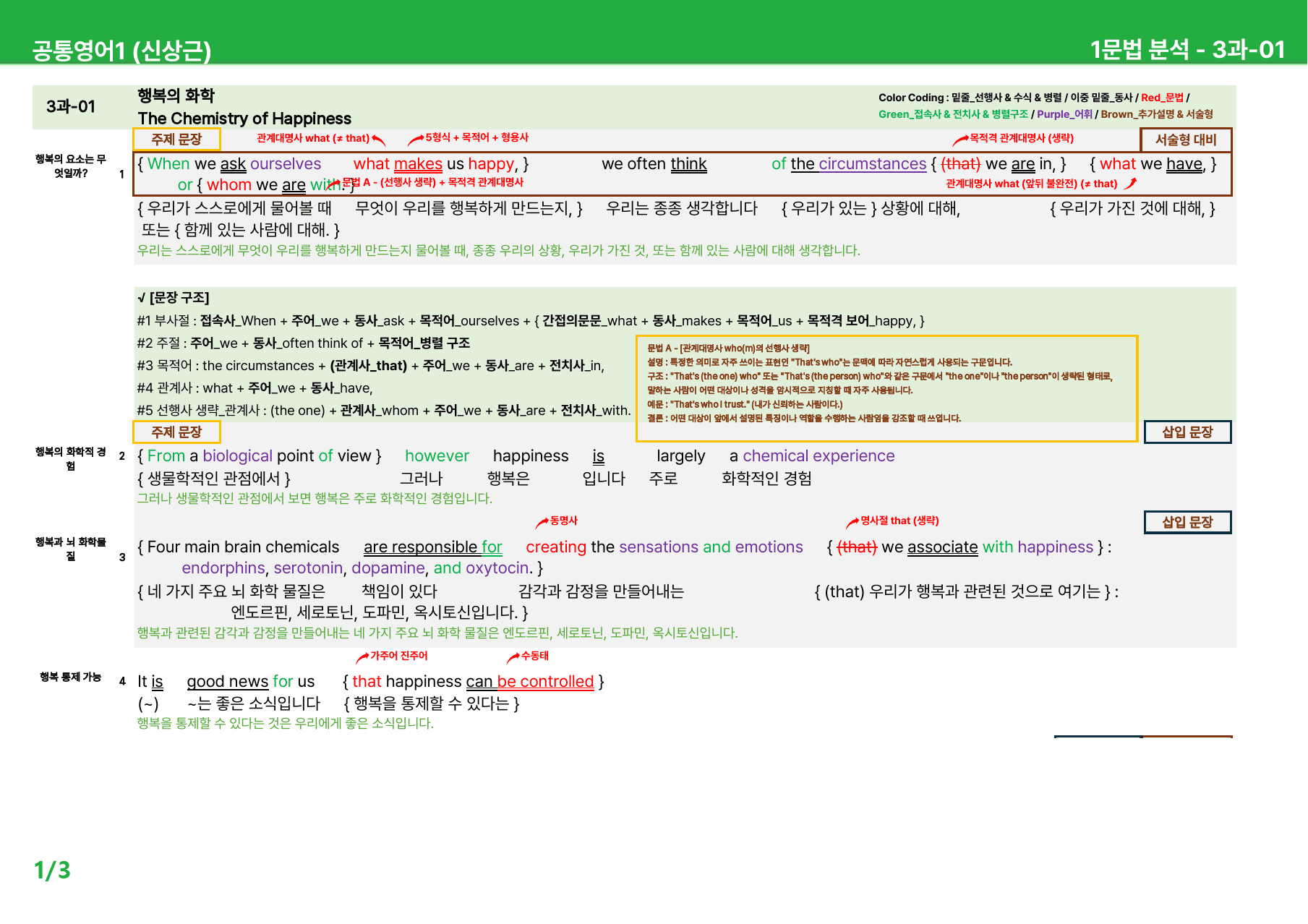The image size is (1308, 924).
Task: Click the phrase of the circumstances
Action: [849, 164]
